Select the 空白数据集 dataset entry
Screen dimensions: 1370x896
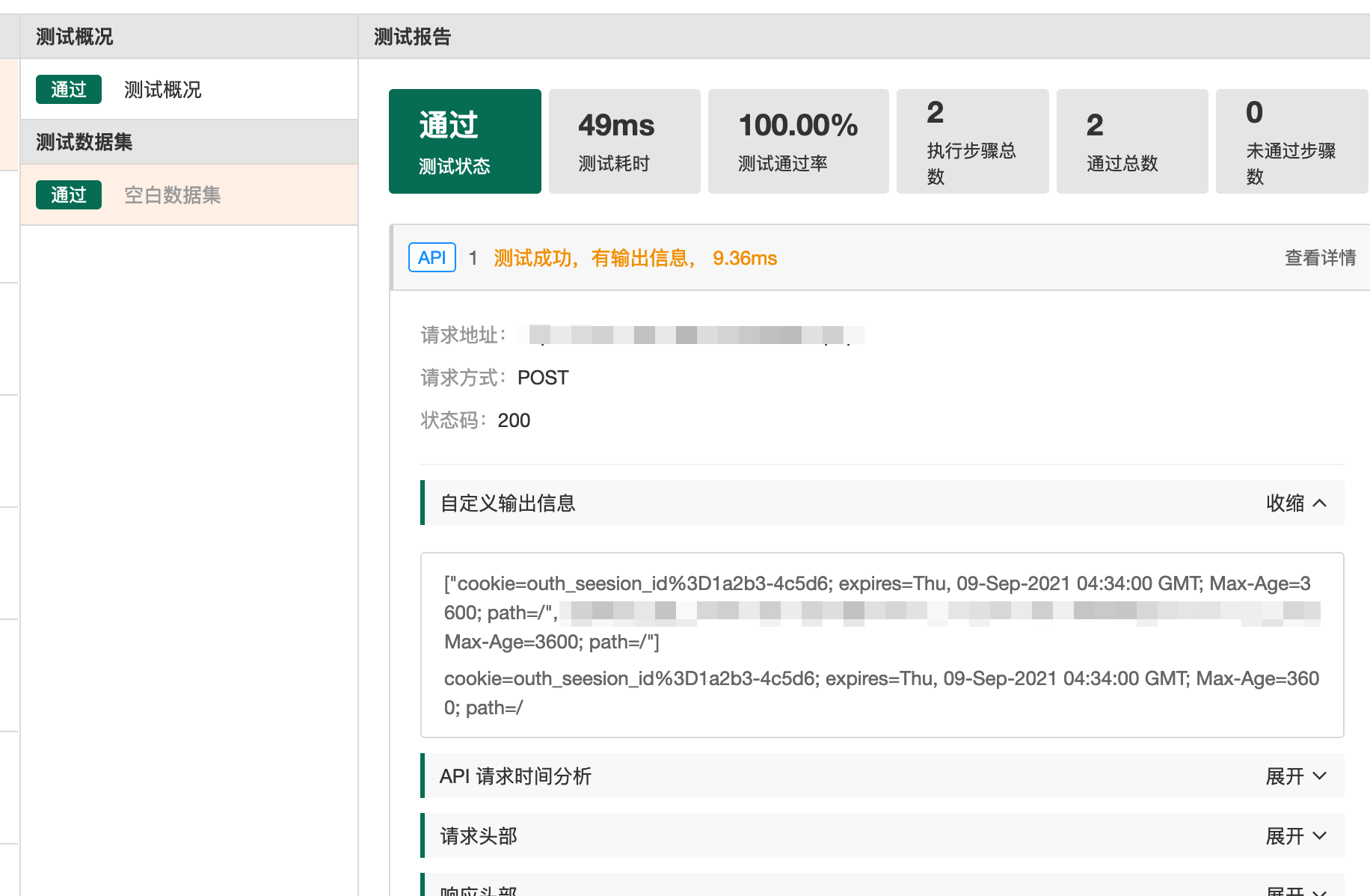coord(172,195)
